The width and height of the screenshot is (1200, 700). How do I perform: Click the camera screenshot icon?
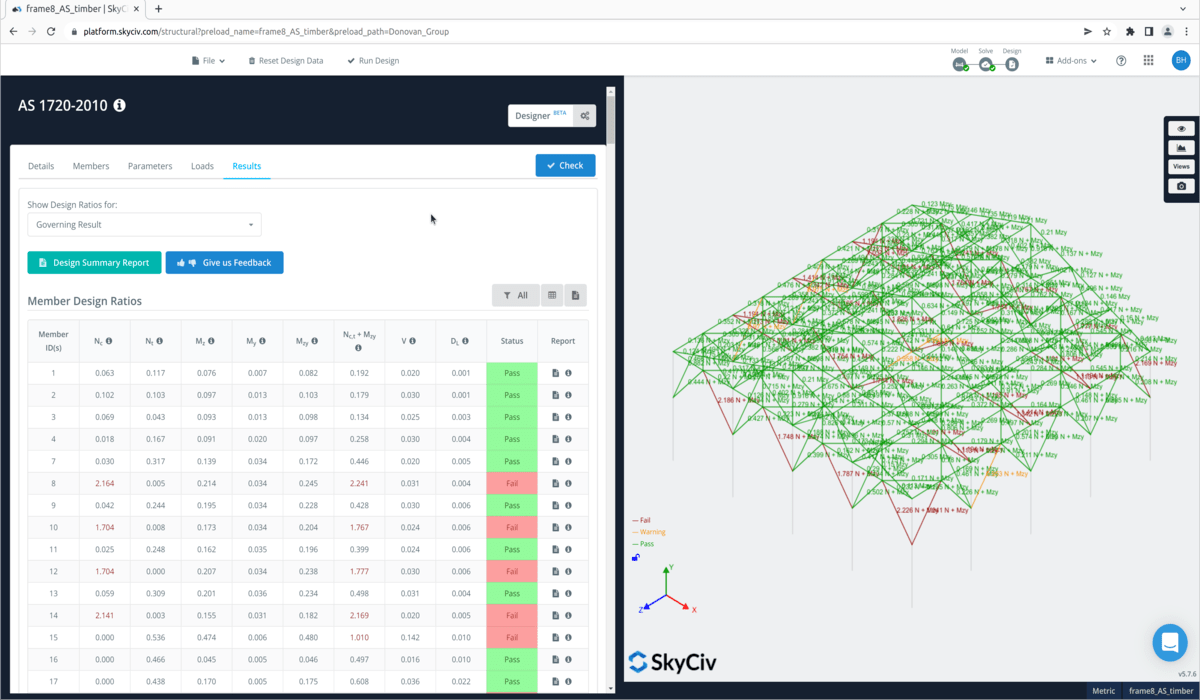tap(1181, 186)
